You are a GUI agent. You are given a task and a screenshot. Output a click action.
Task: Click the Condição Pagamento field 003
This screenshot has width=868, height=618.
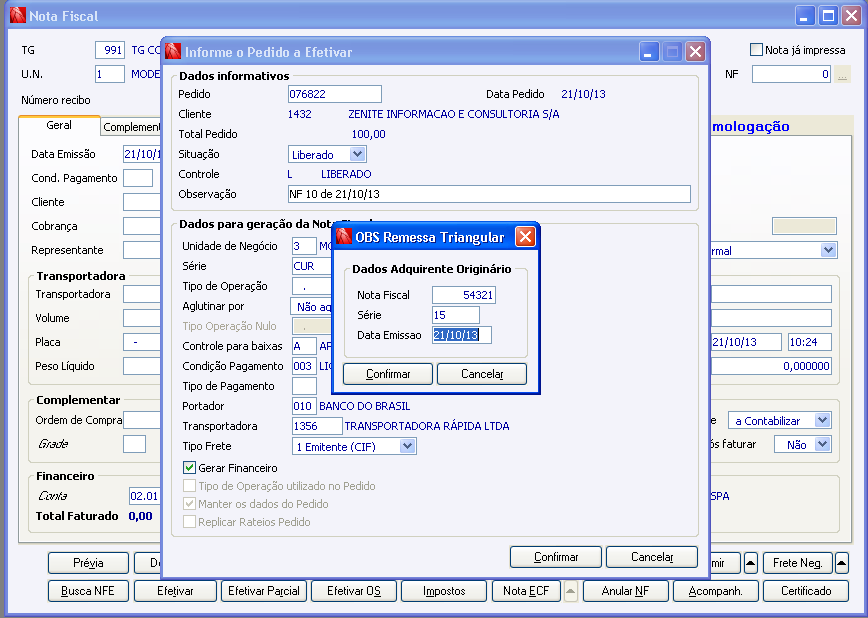[304, 366]
